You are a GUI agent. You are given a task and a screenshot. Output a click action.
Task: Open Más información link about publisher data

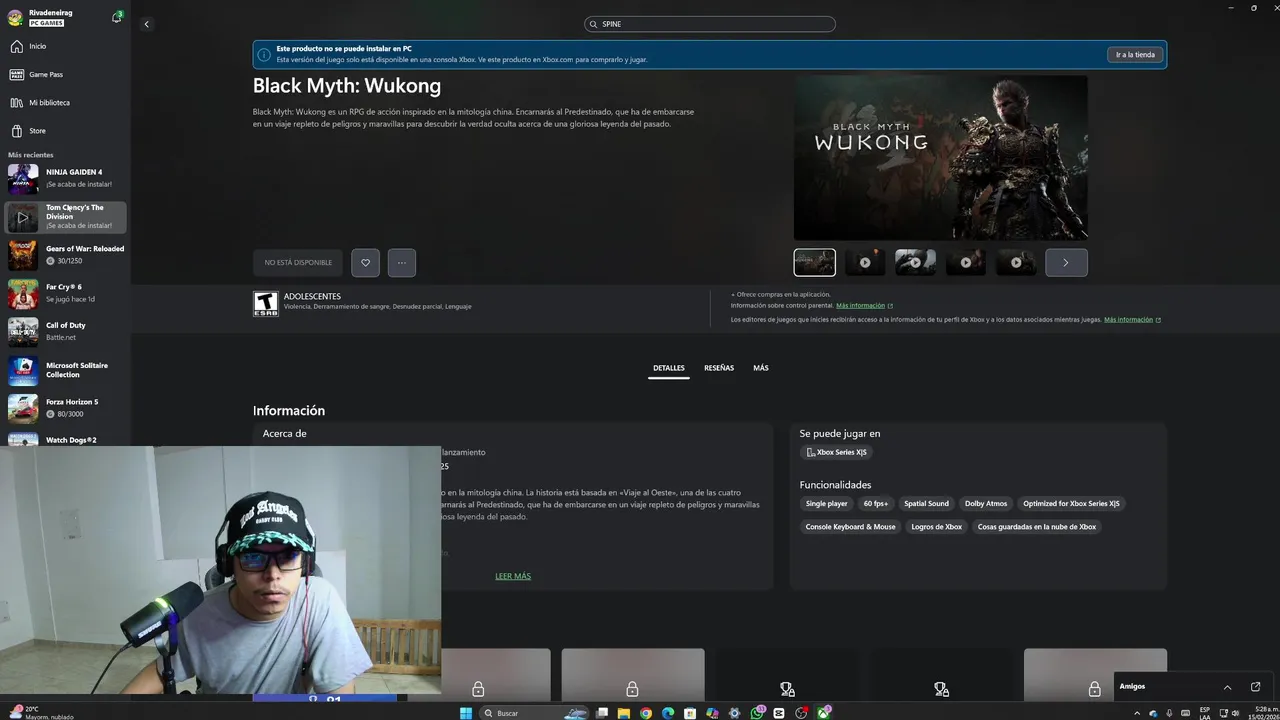click(1132, 319)
